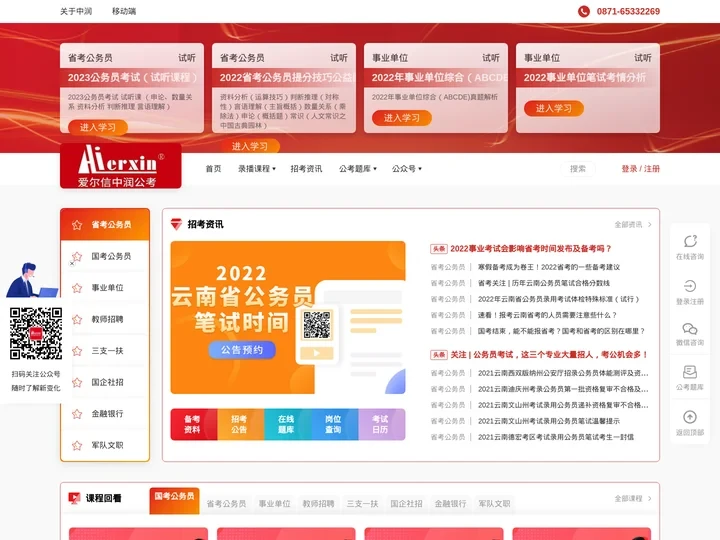Click the red funnel icon beside 招考资讯
Viewport: 720px width, 540px height.
pyautogui.click(x=176, y=224)
